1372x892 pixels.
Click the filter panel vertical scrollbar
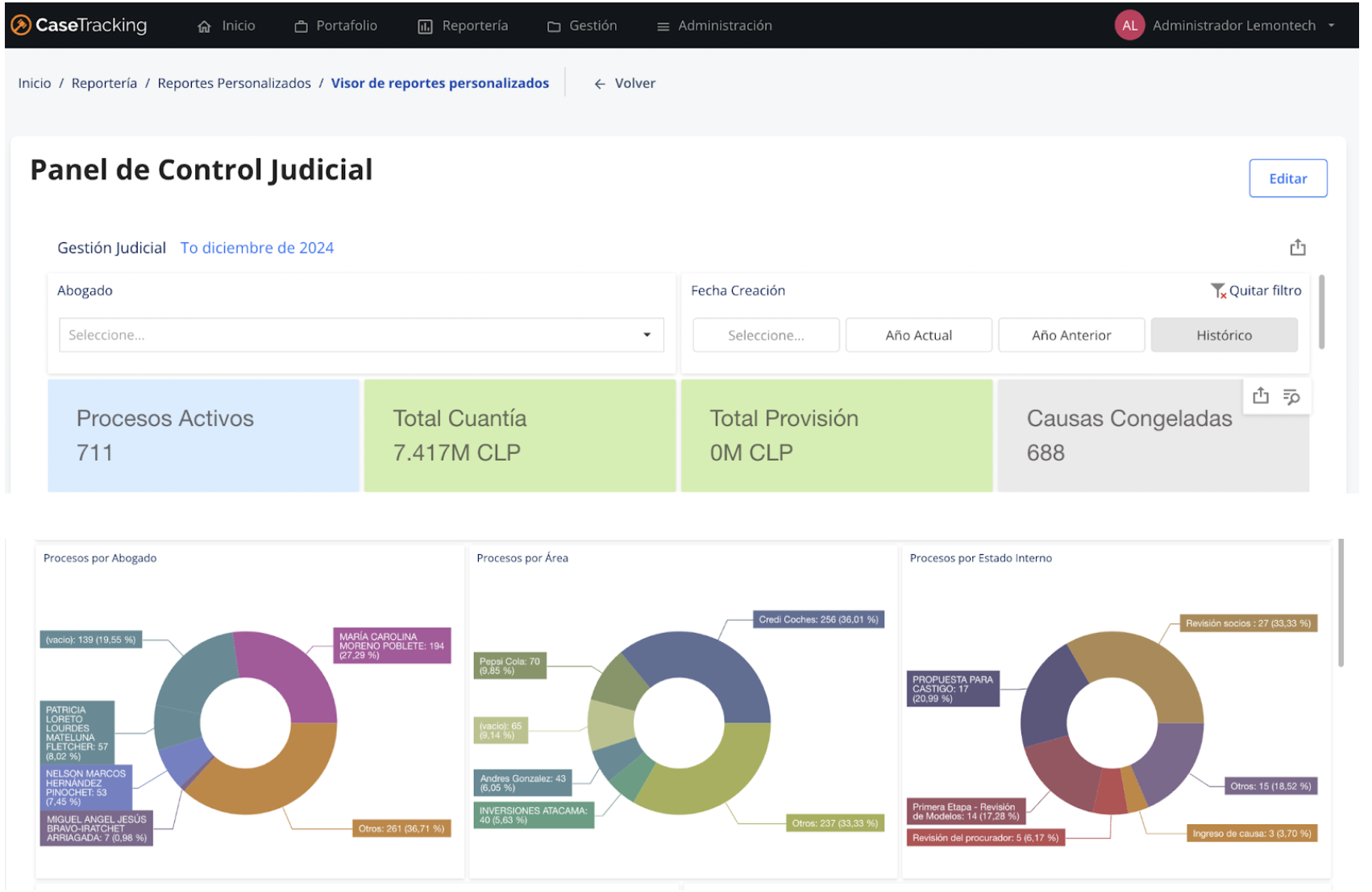(1321, 312)
